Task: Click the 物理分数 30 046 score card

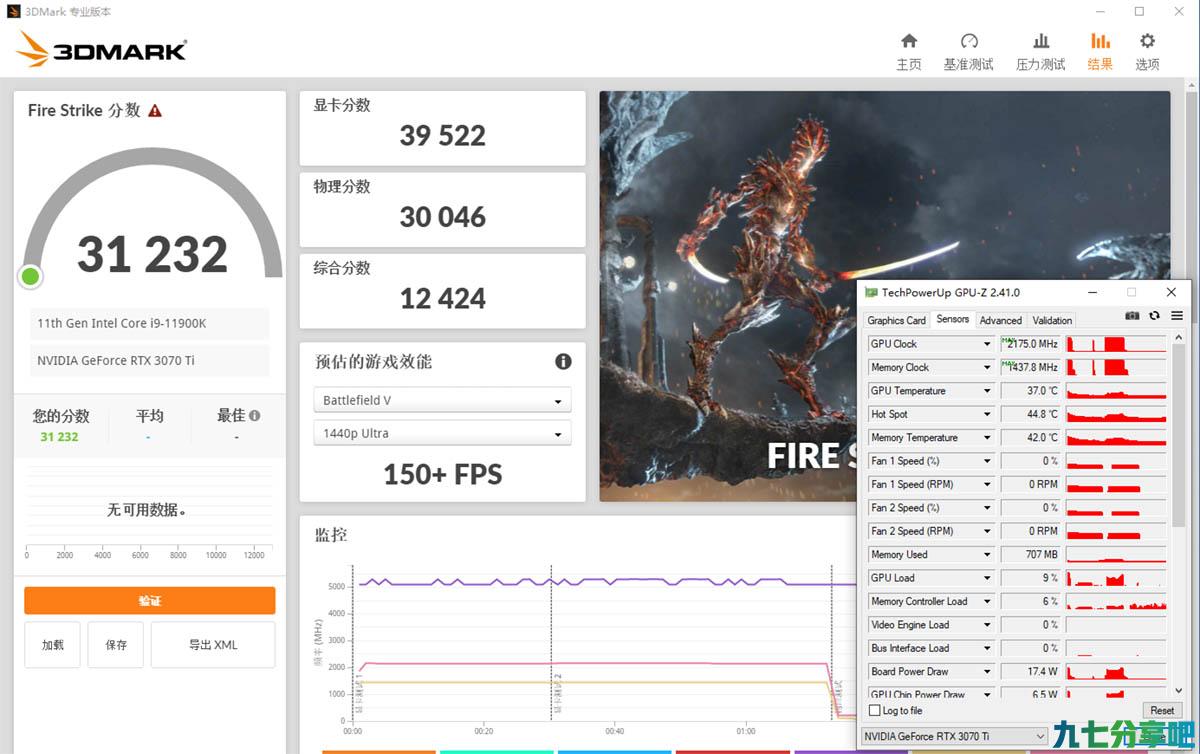Action: pyautogui.click(x=442, y=210)
